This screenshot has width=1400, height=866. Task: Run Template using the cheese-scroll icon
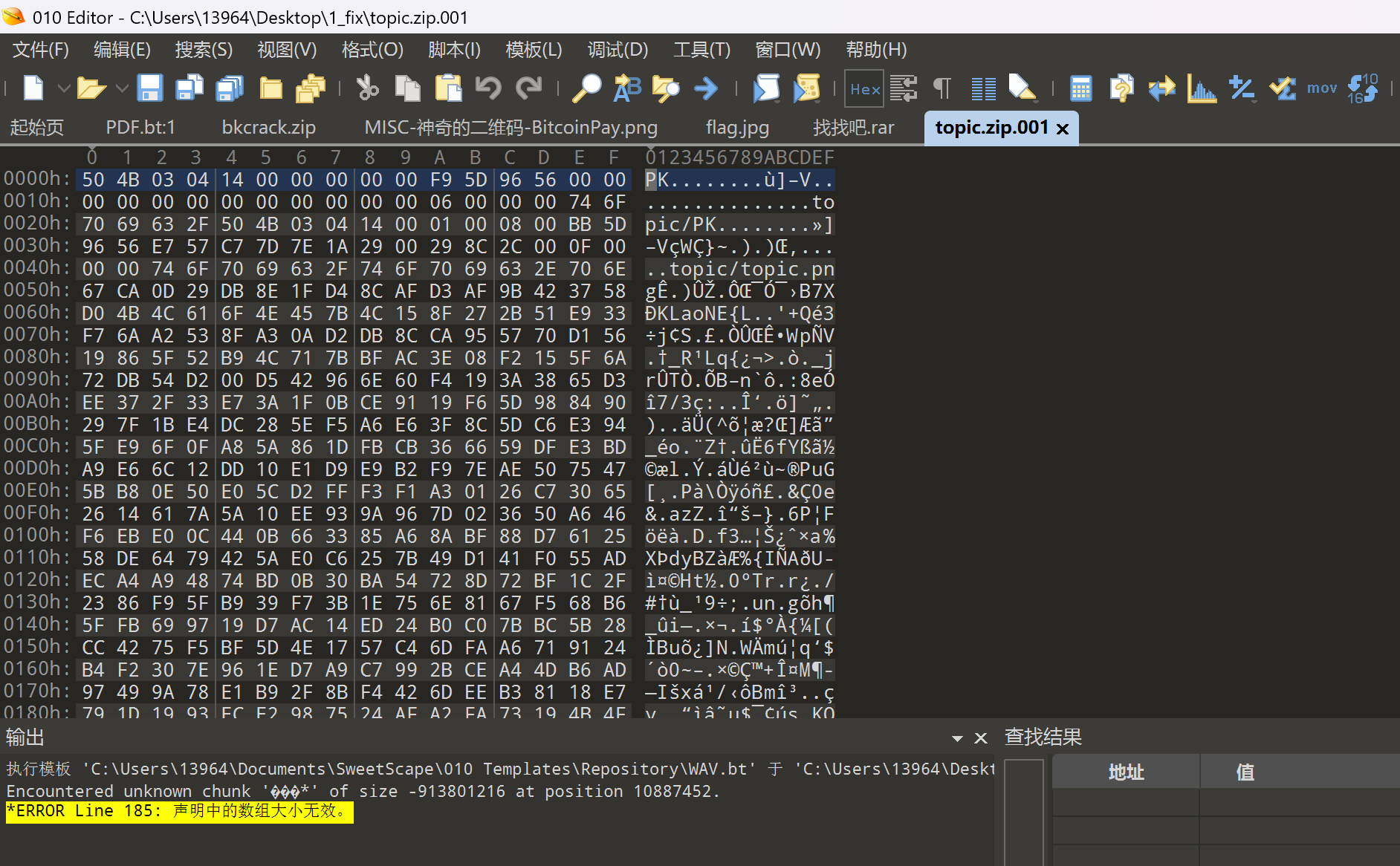tap(806, 88)
